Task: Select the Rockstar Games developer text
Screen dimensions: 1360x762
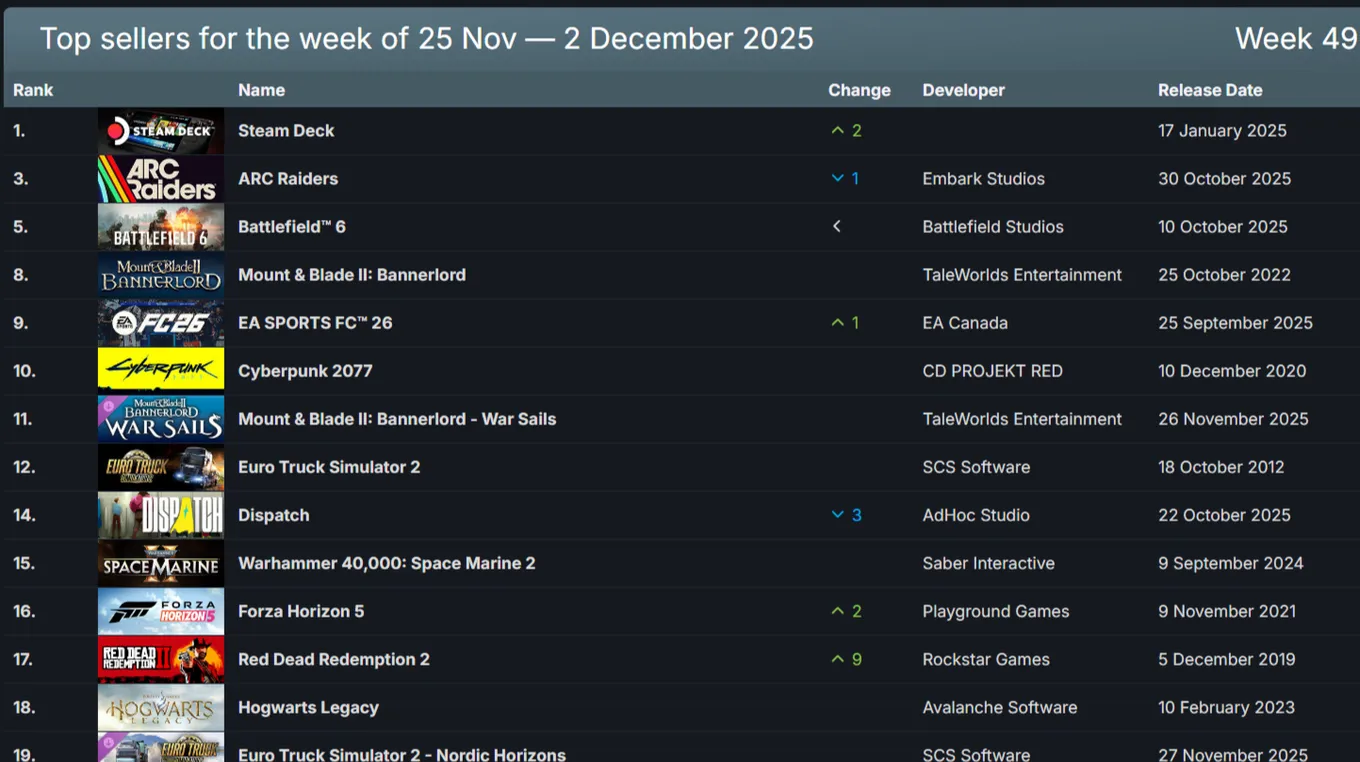Action: click(986, 659)
